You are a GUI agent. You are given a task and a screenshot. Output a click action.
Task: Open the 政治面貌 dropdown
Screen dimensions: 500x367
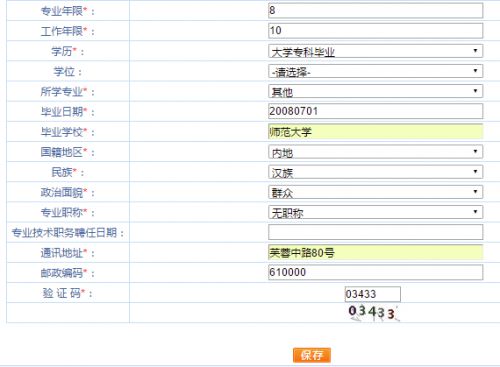click(x=375, y=192)
